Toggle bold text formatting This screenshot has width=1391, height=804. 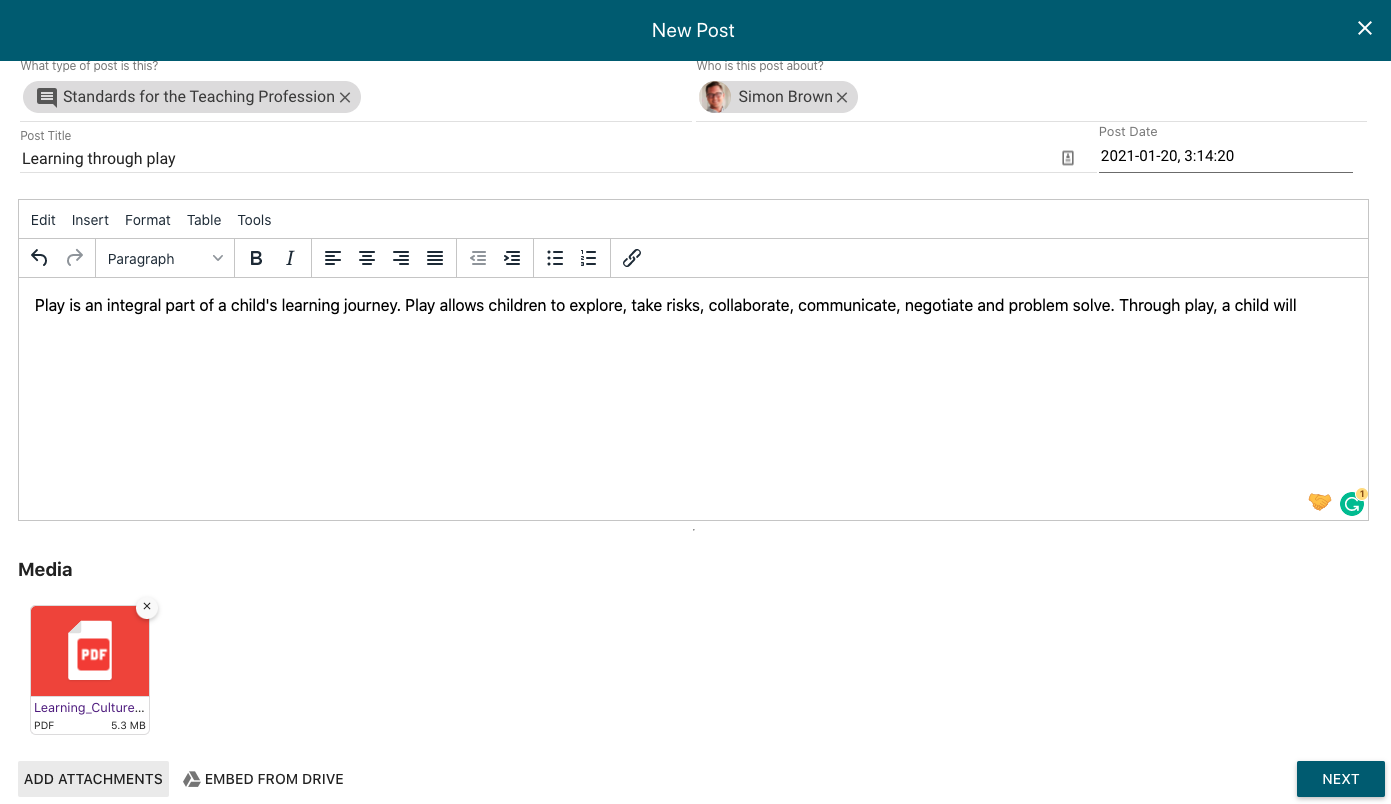point(256,258)
